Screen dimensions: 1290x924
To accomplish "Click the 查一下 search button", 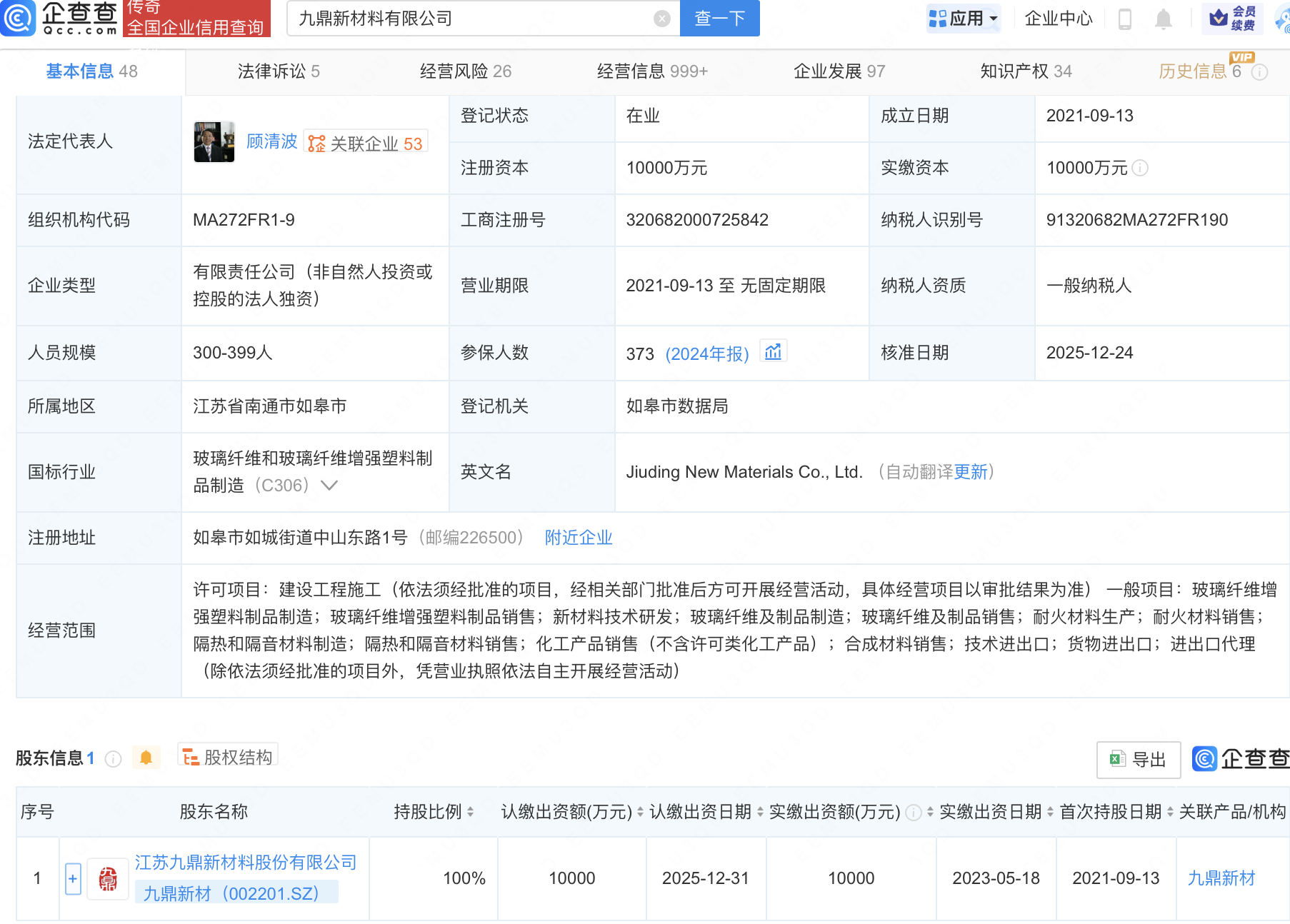I will click(719, 19).
